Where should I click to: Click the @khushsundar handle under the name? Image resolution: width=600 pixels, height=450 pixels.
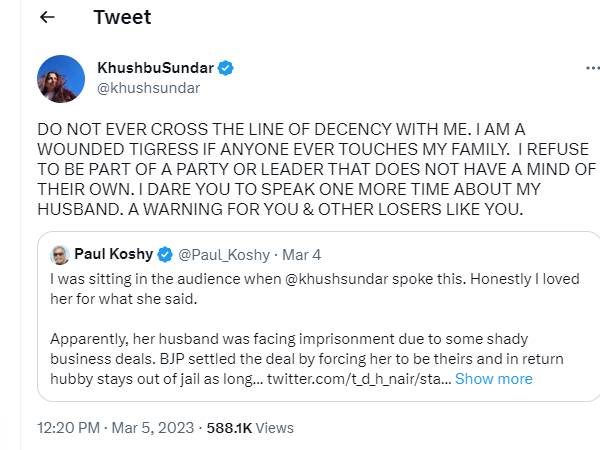click(x=148, y=87)
